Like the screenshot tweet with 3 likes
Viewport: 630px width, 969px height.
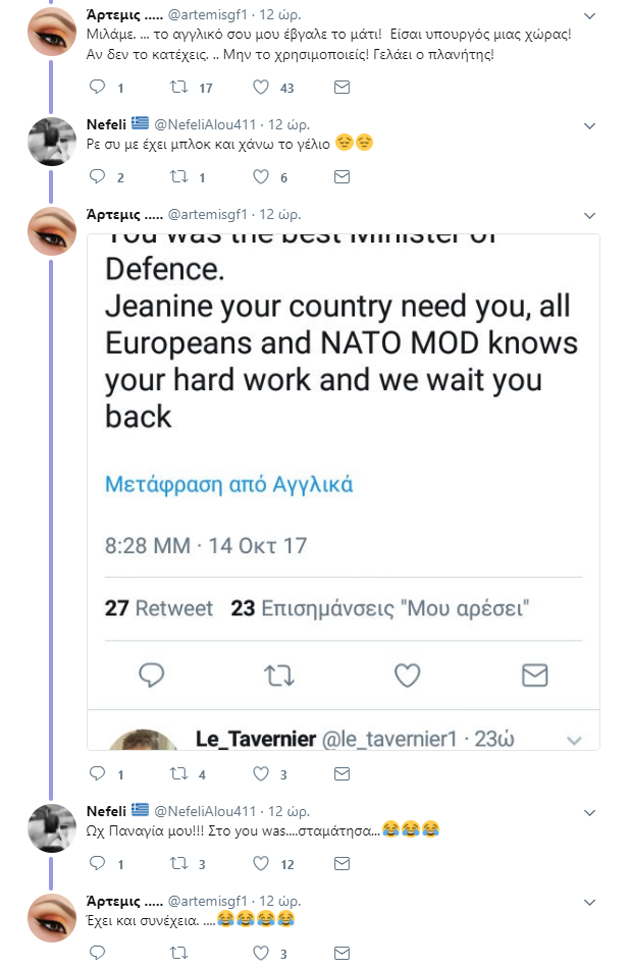pyautogui.click(x=261, y=774)
